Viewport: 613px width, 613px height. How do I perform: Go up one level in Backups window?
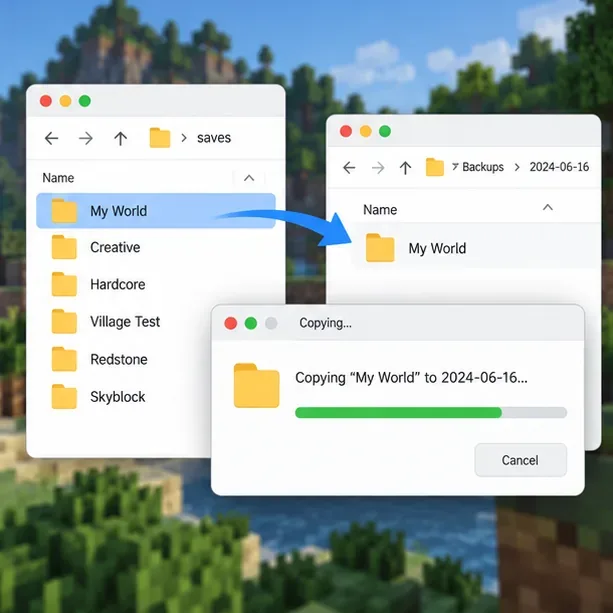click(405, 168)
